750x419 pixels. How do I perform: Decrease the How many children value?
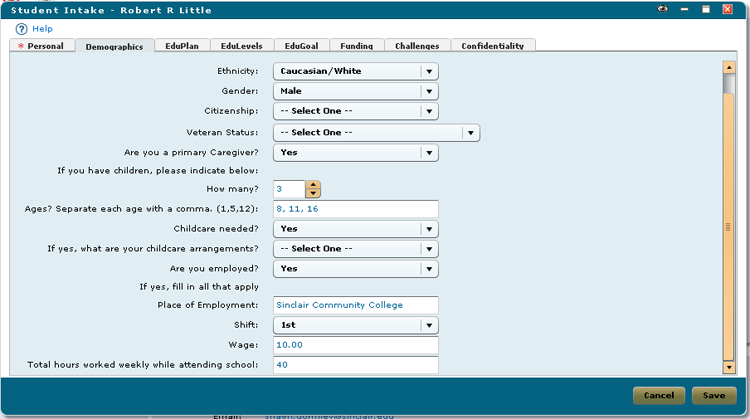point(313,193)
